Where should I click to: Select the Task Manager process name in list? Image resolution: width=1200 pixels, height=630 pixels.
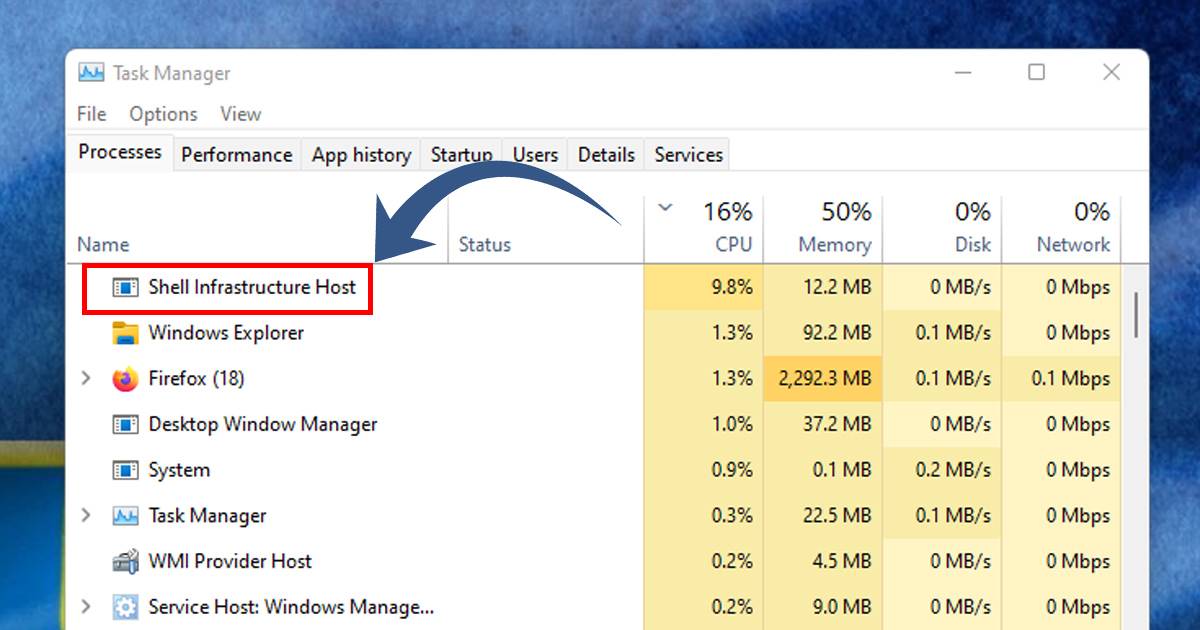pos(207,516)
